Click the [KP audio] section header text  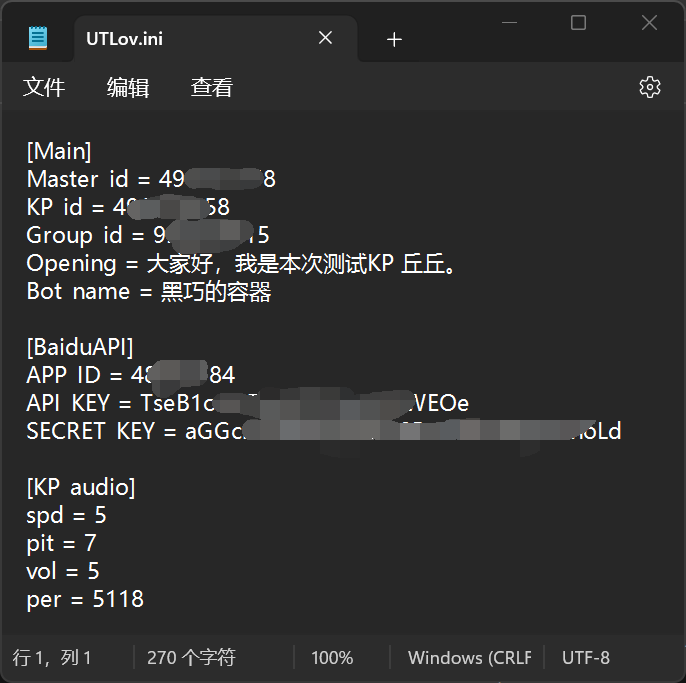pos(81,488)
